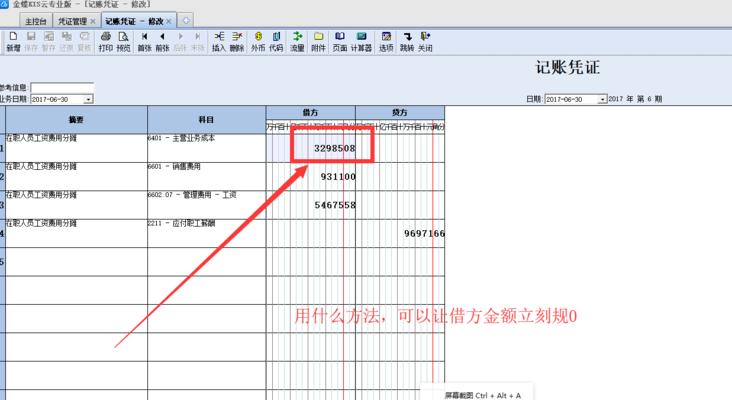Switch to 主控台 tab
This screenshot has height=400, width=732.
[35, 21]
